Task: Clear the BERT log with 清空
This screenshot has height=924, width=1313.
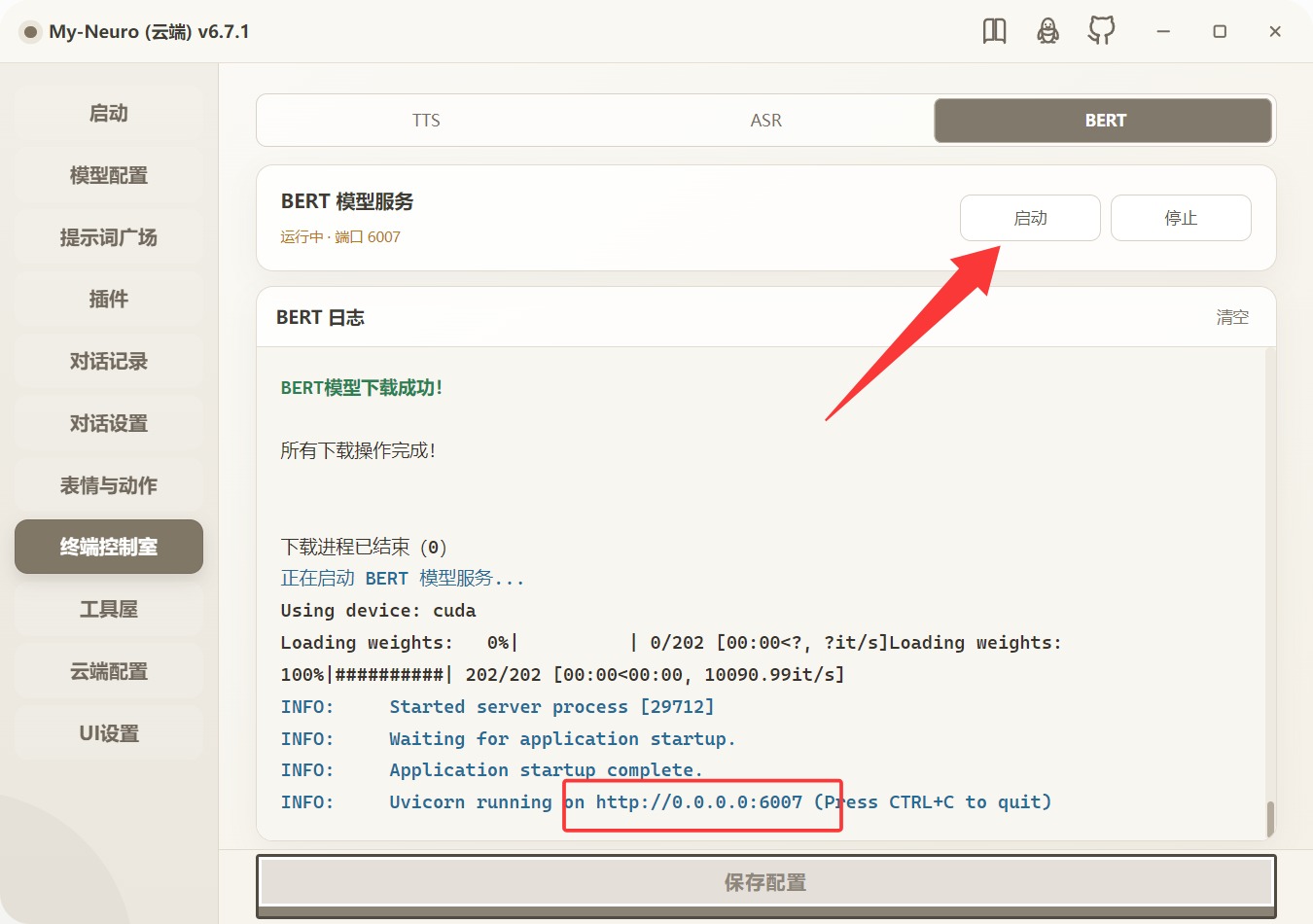Action: pos(1232,317)
